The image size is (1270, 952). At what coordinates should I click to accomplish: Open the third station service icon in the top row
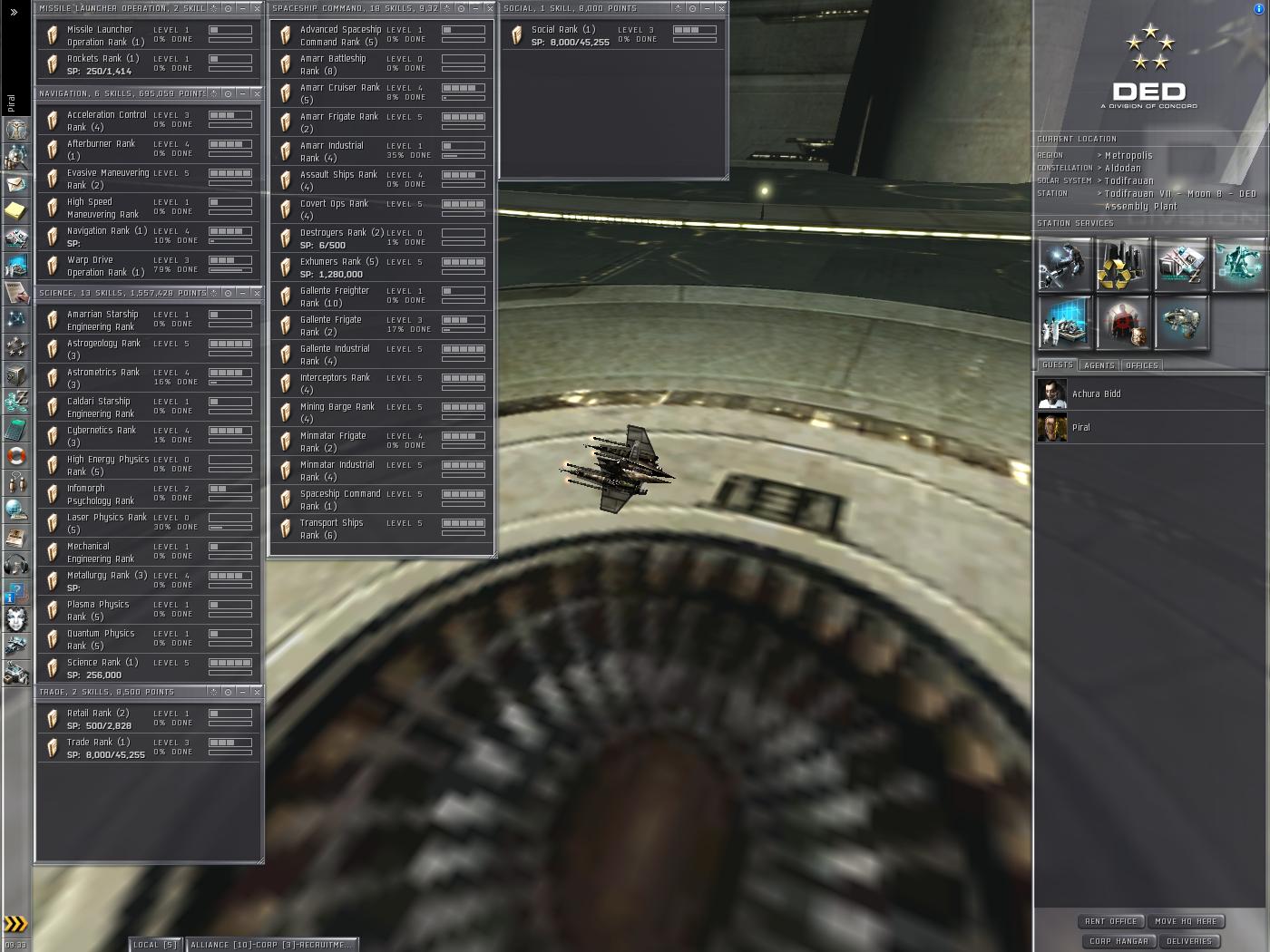[1180, 265]
